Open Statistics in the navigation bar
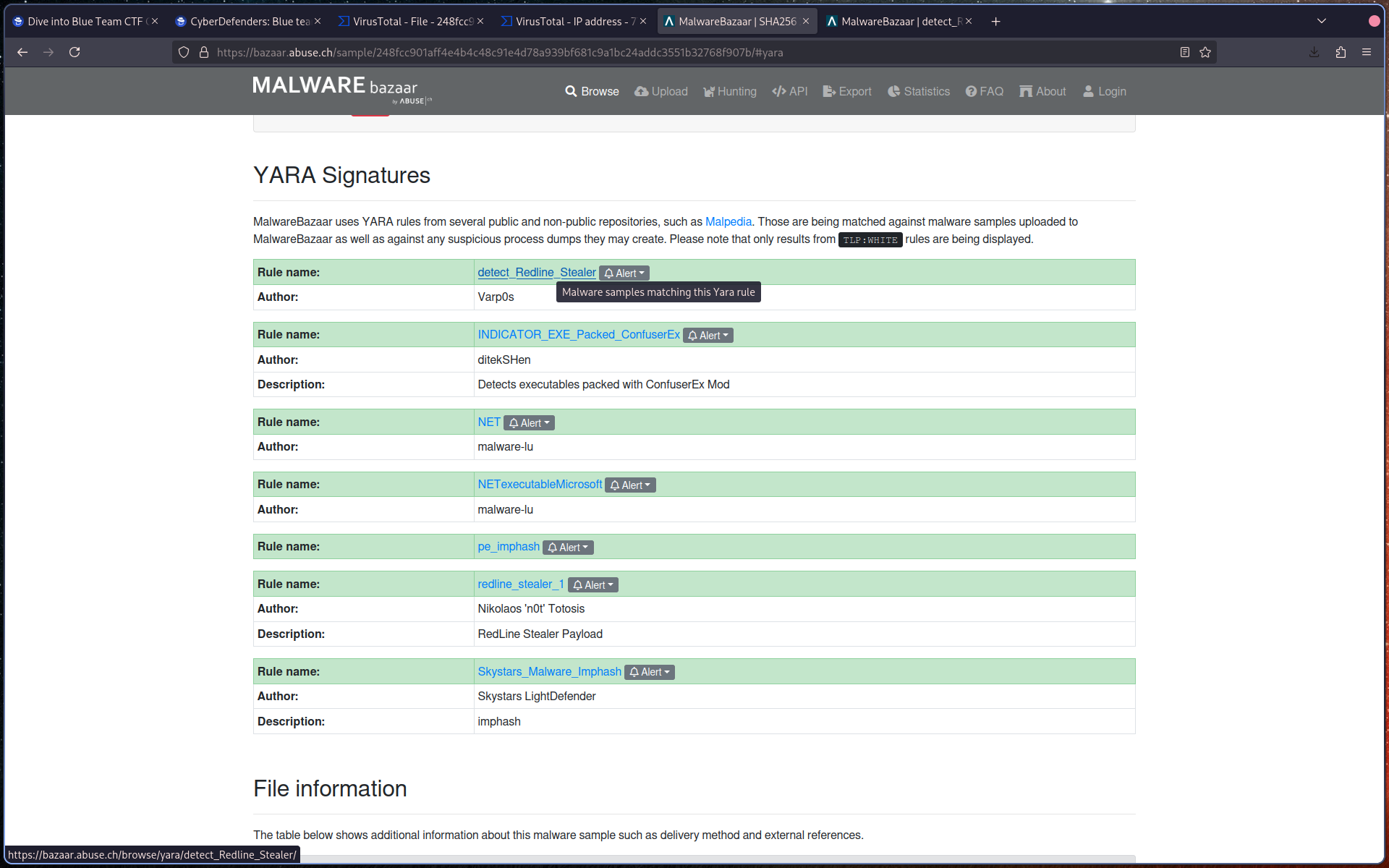 coord(919,91)
